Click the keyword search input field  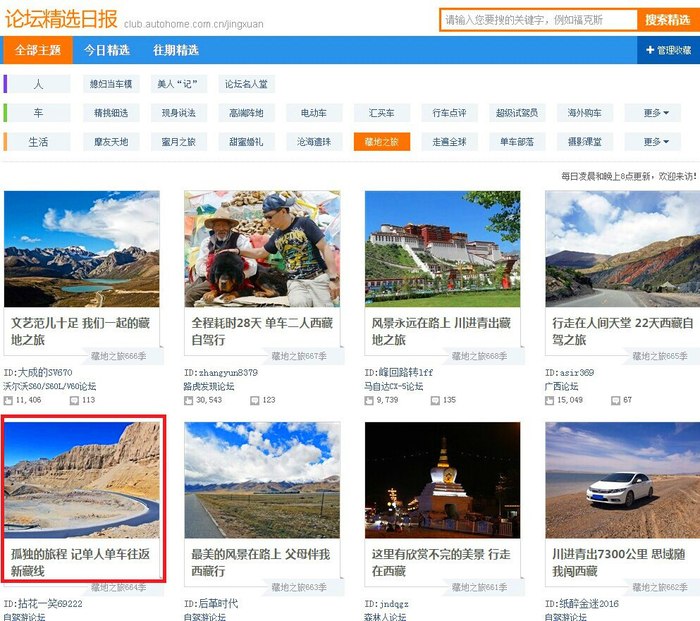coord(537,20)
